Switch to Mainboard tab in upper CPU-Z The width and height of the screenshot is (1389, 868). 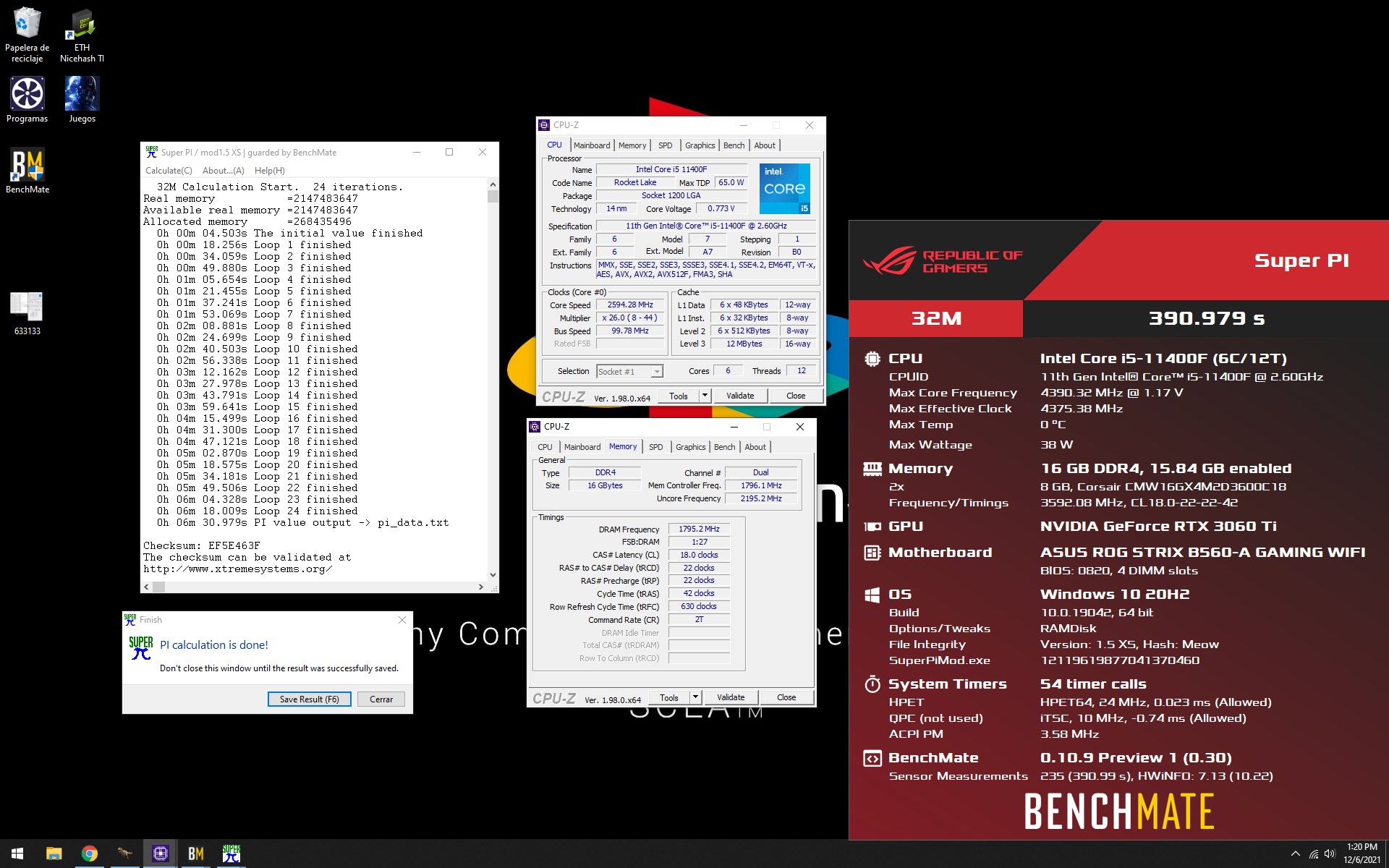[592, 145]
